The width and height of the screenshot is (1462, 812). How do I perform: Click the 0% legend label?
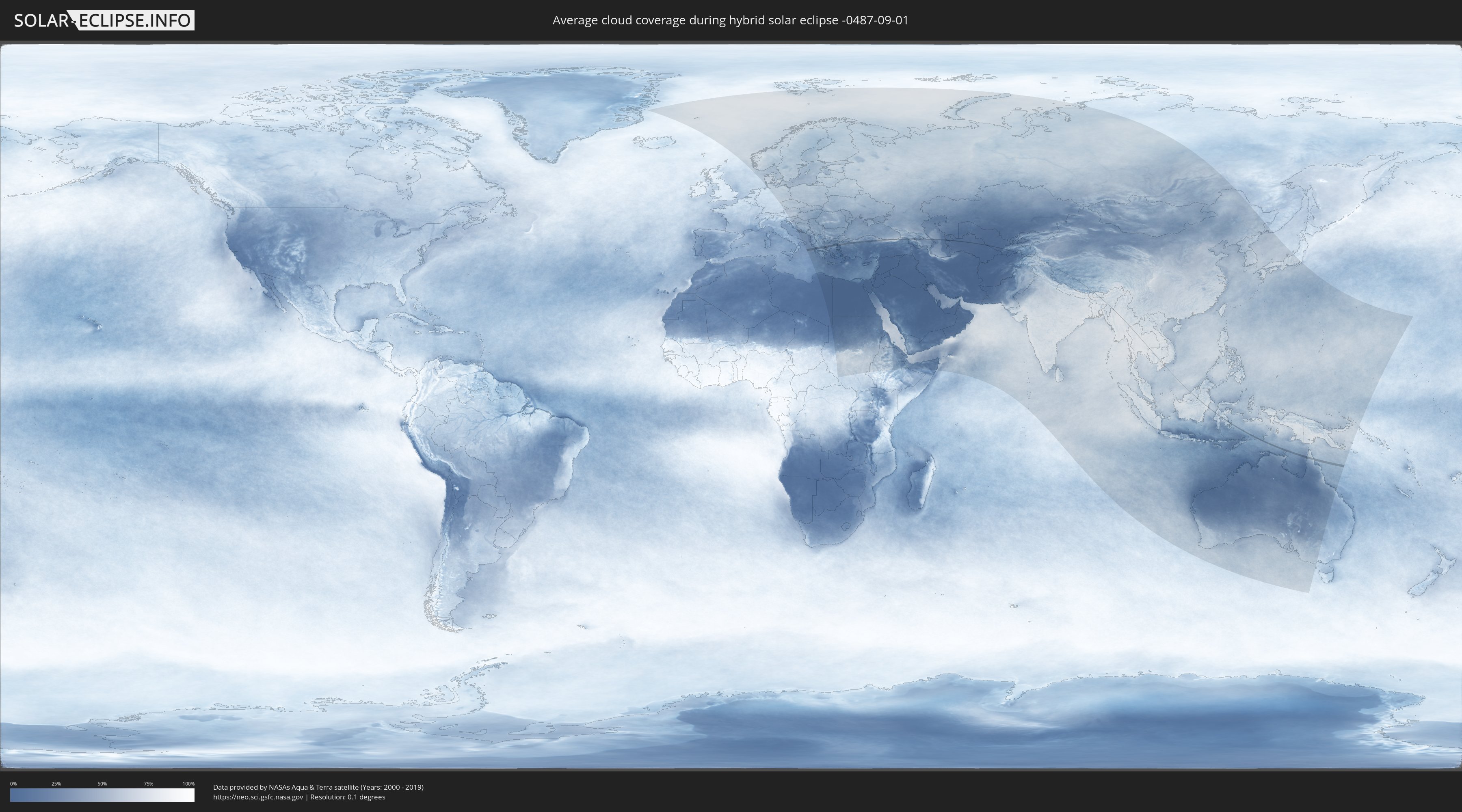13,784
